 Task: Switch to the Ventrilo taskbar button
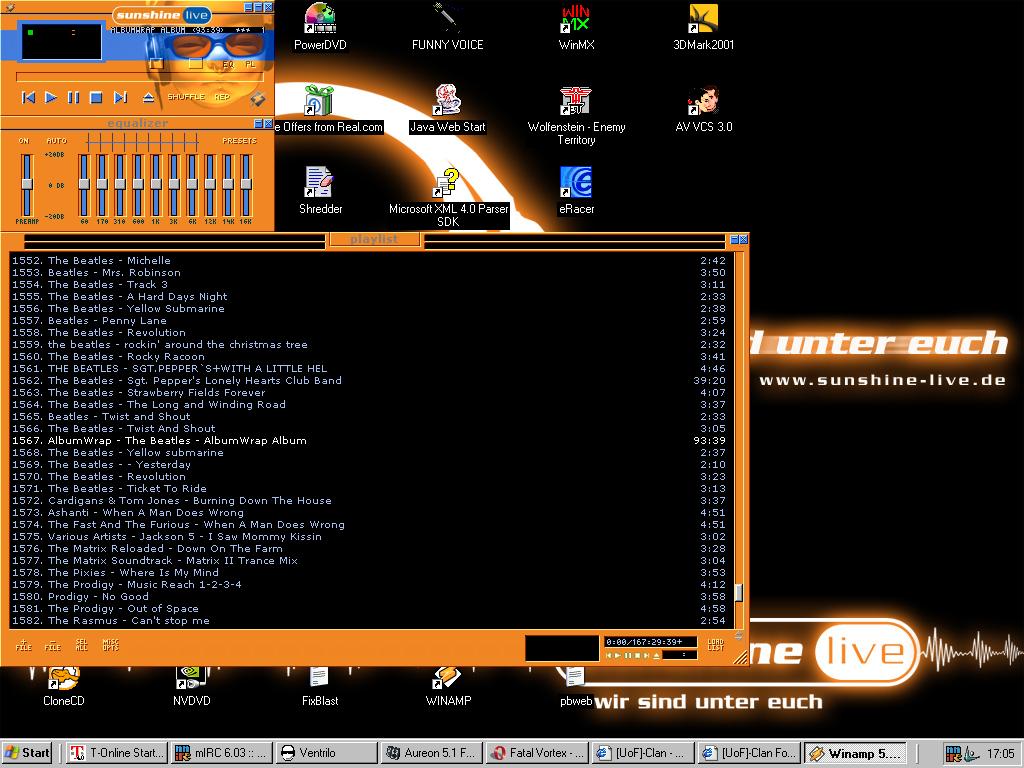(327, 753)
